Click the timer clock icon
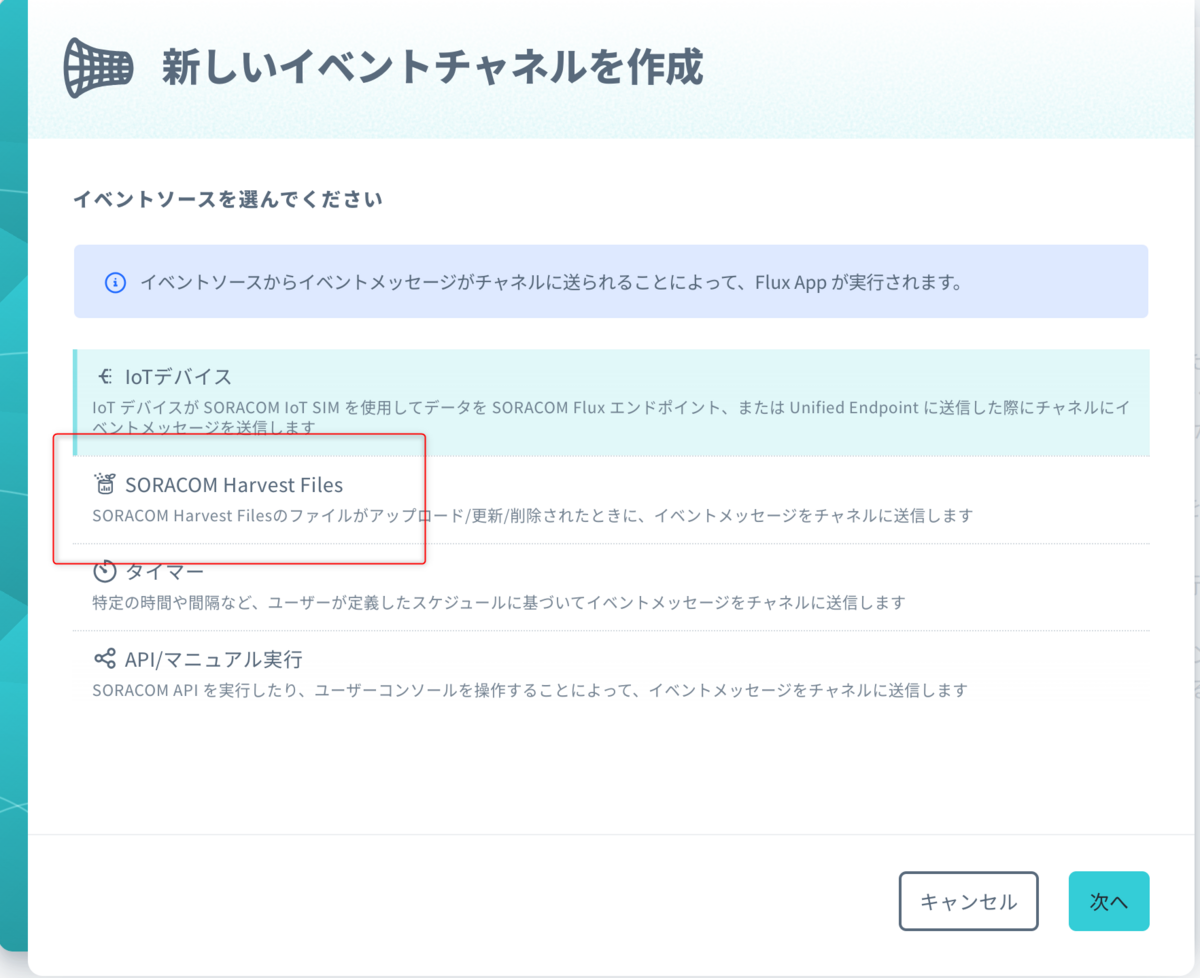The height and width of the screenshot is (978, 1200). click(105, 572)
